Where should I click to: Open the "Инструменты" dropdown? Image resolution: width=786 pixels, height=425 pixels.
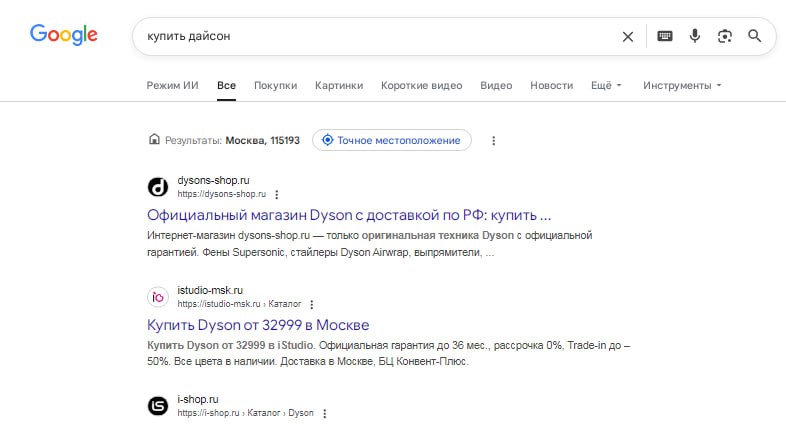[682, 86]
